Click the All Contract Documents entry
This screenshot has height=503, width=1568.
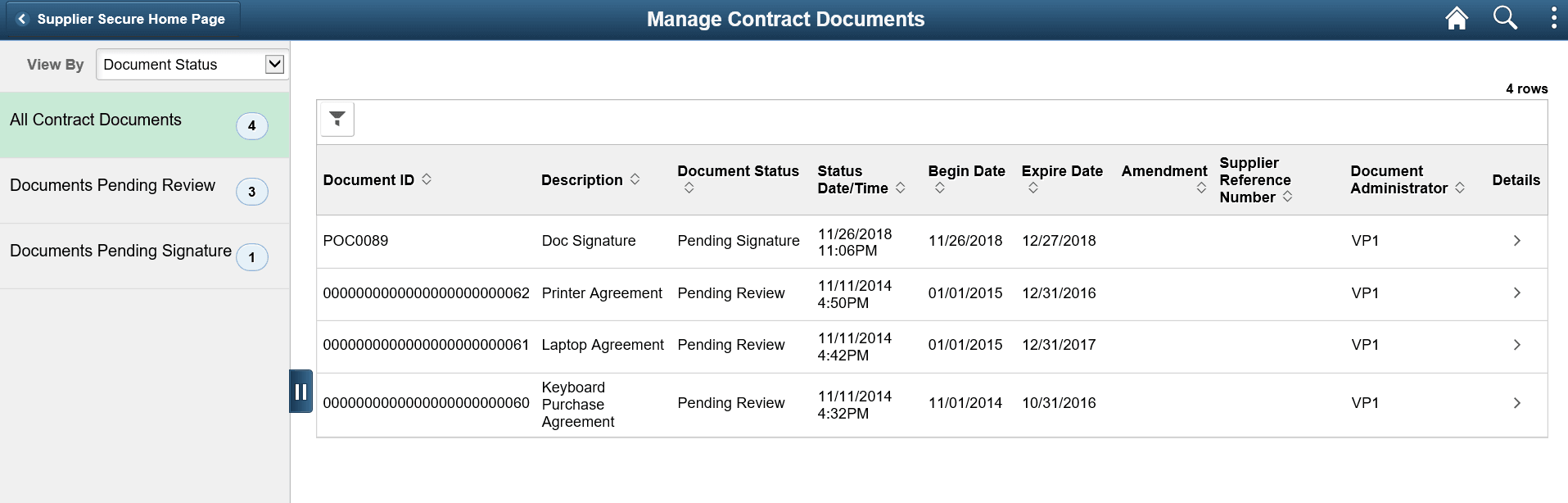pyautogui.click(x=96, y=120)
